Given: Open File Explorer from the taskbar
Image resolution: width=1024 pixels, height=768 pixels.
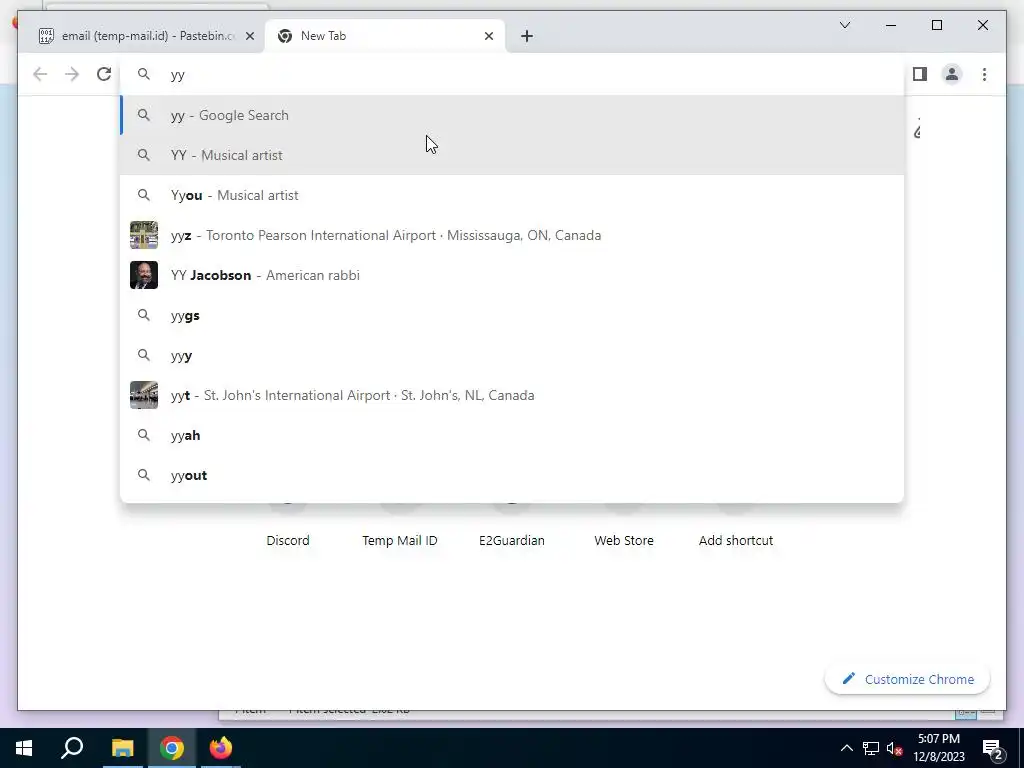Looking at the screenshot, I should click(x=122, y=748).
